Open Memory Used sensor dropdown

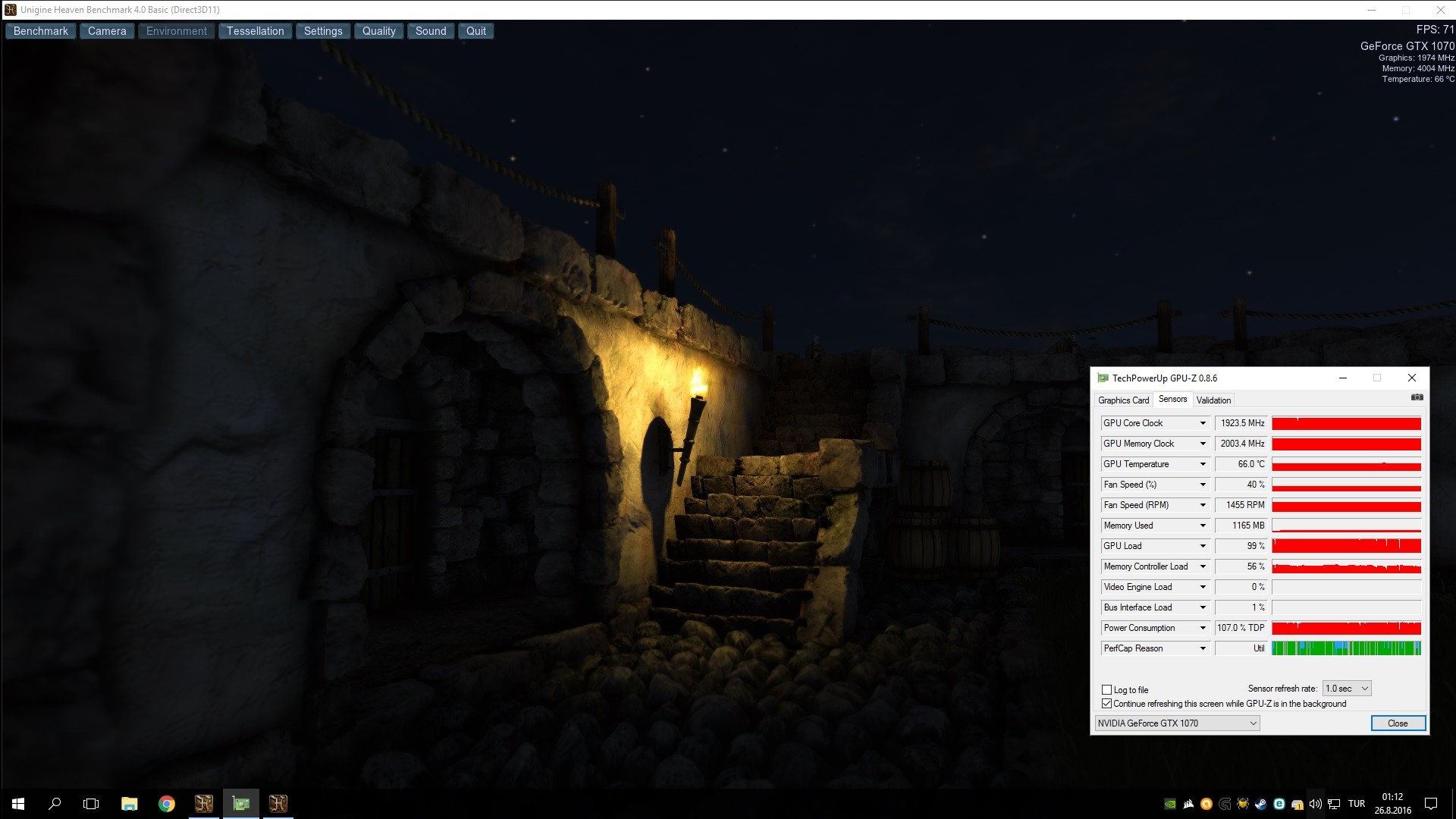point(1203,526)
